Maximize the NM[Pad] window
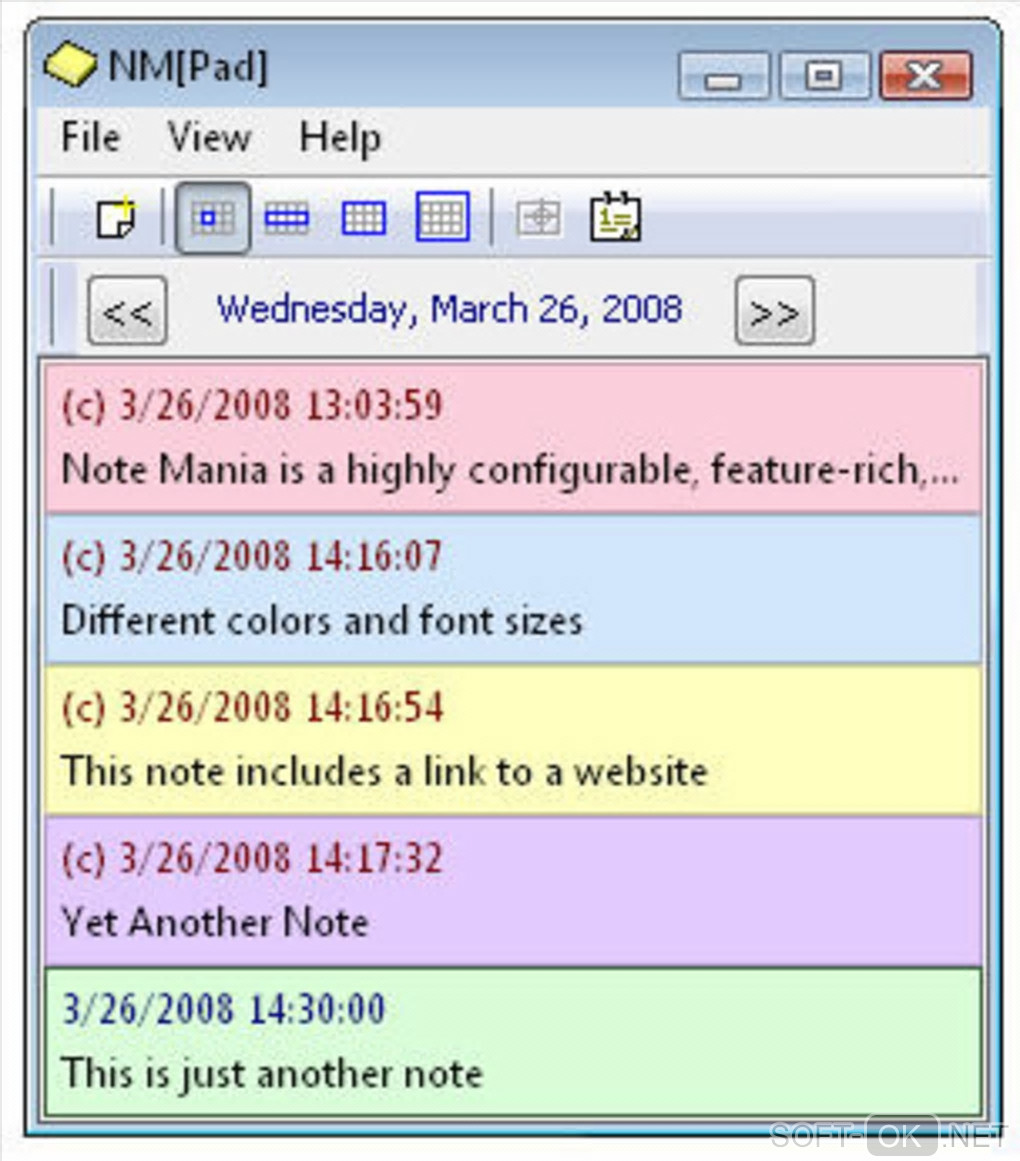The height and width of the screenshot is (1161, 1020). tap(824, 76)
